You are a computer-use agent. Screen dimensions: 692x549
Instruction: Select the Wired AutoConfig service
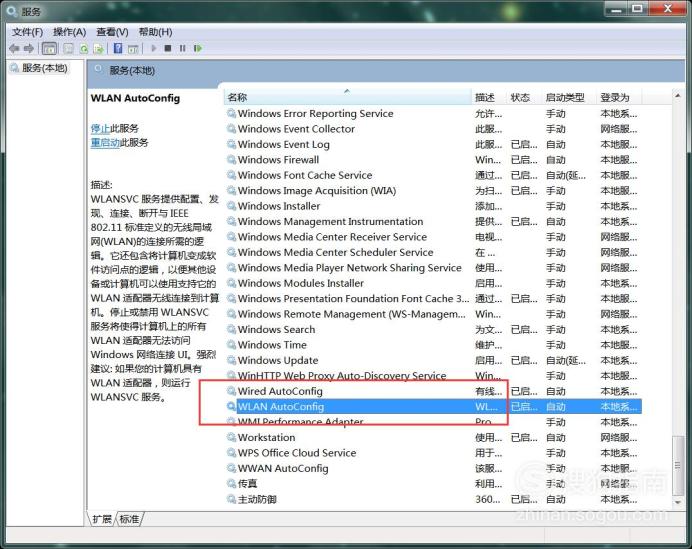(433, 391)
